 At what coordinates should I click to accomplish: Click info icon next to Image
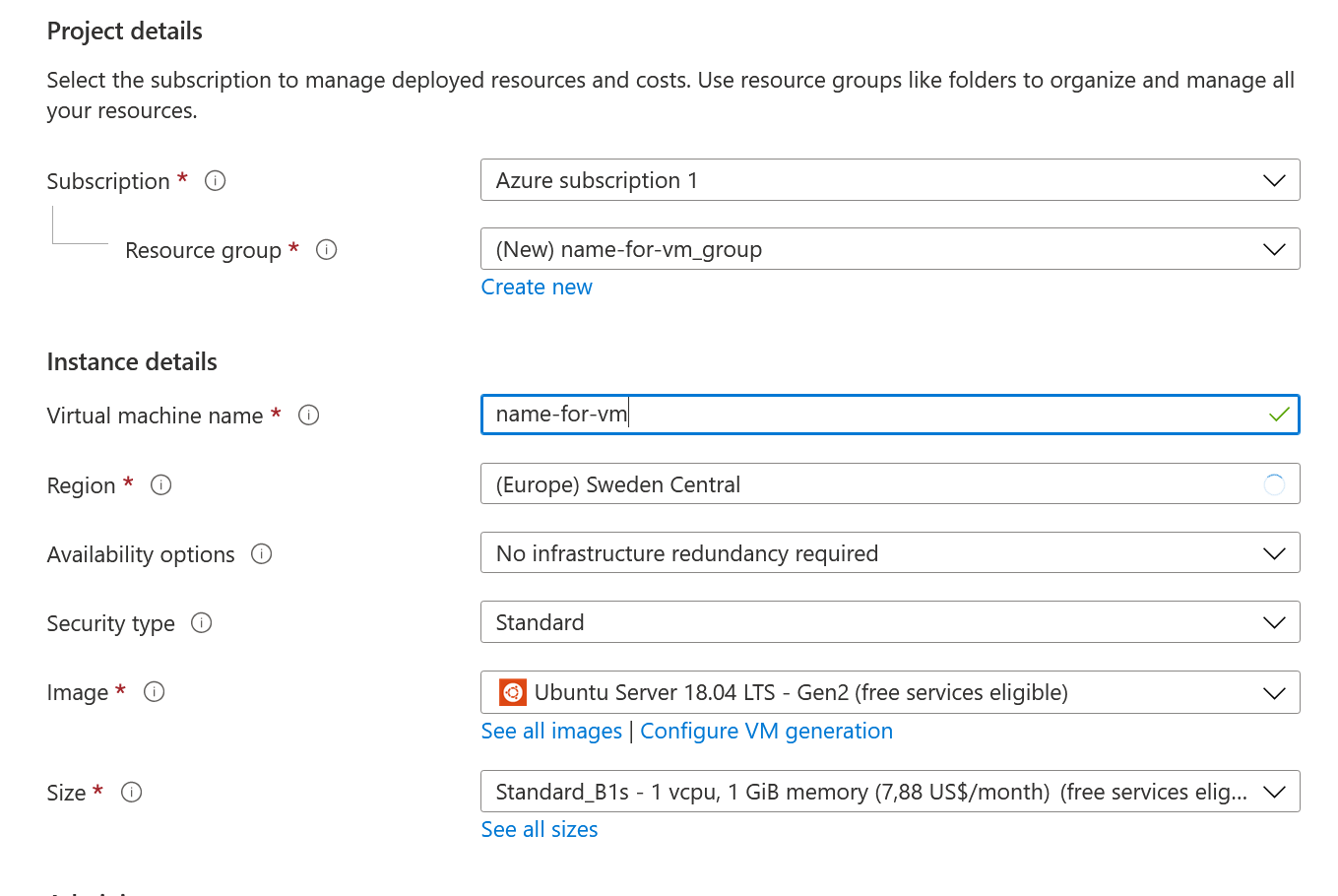(155, 692)
